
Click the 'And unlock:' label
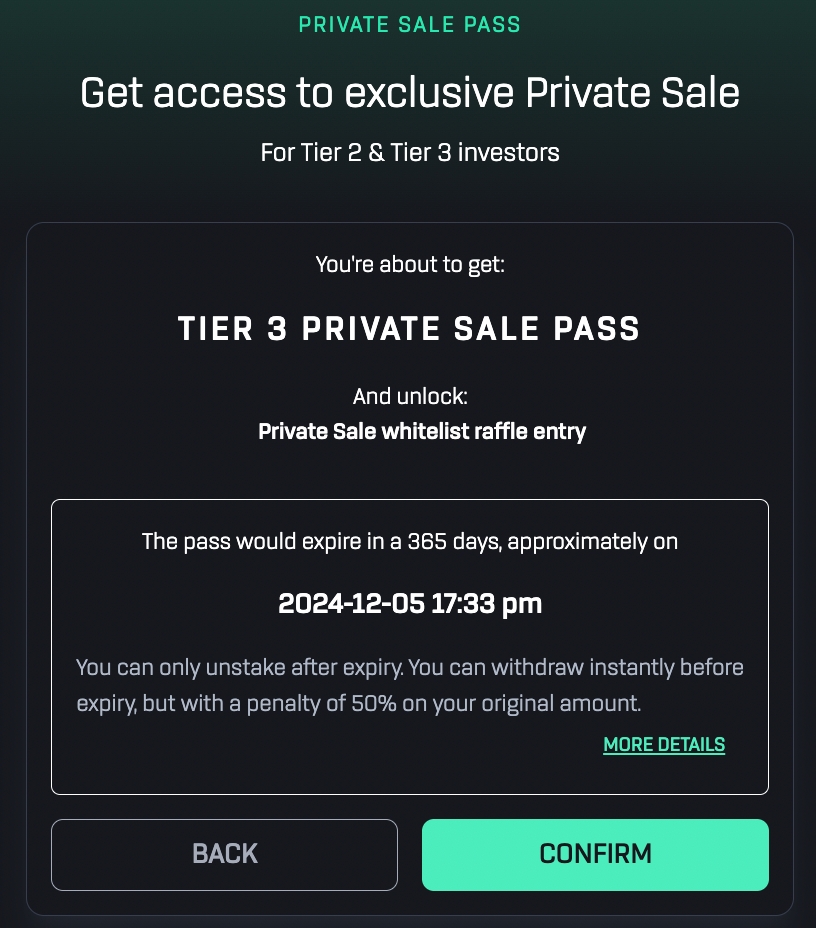(x=410, y=396)
